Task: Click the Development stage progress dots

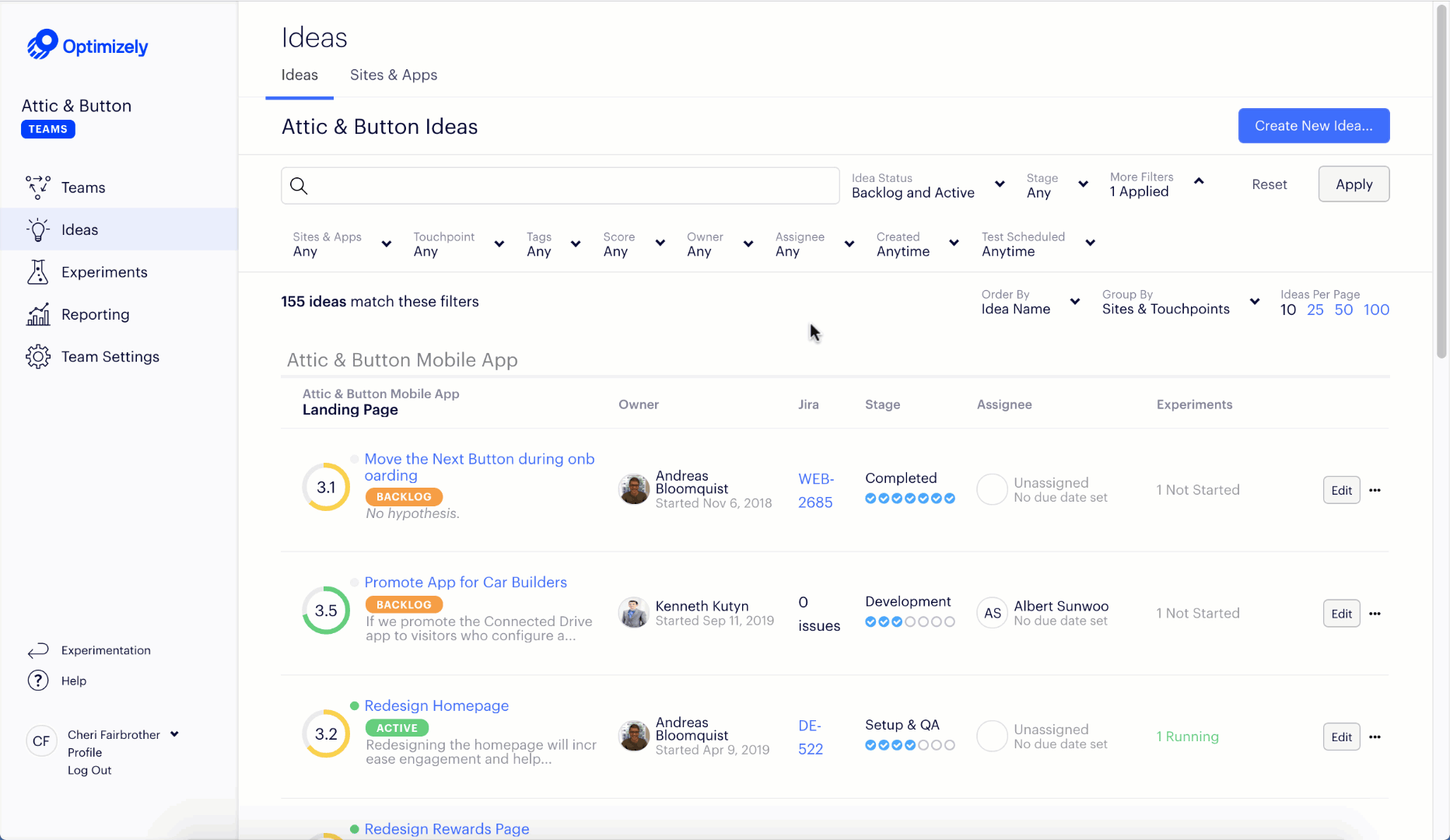Action: coord(910,622)
